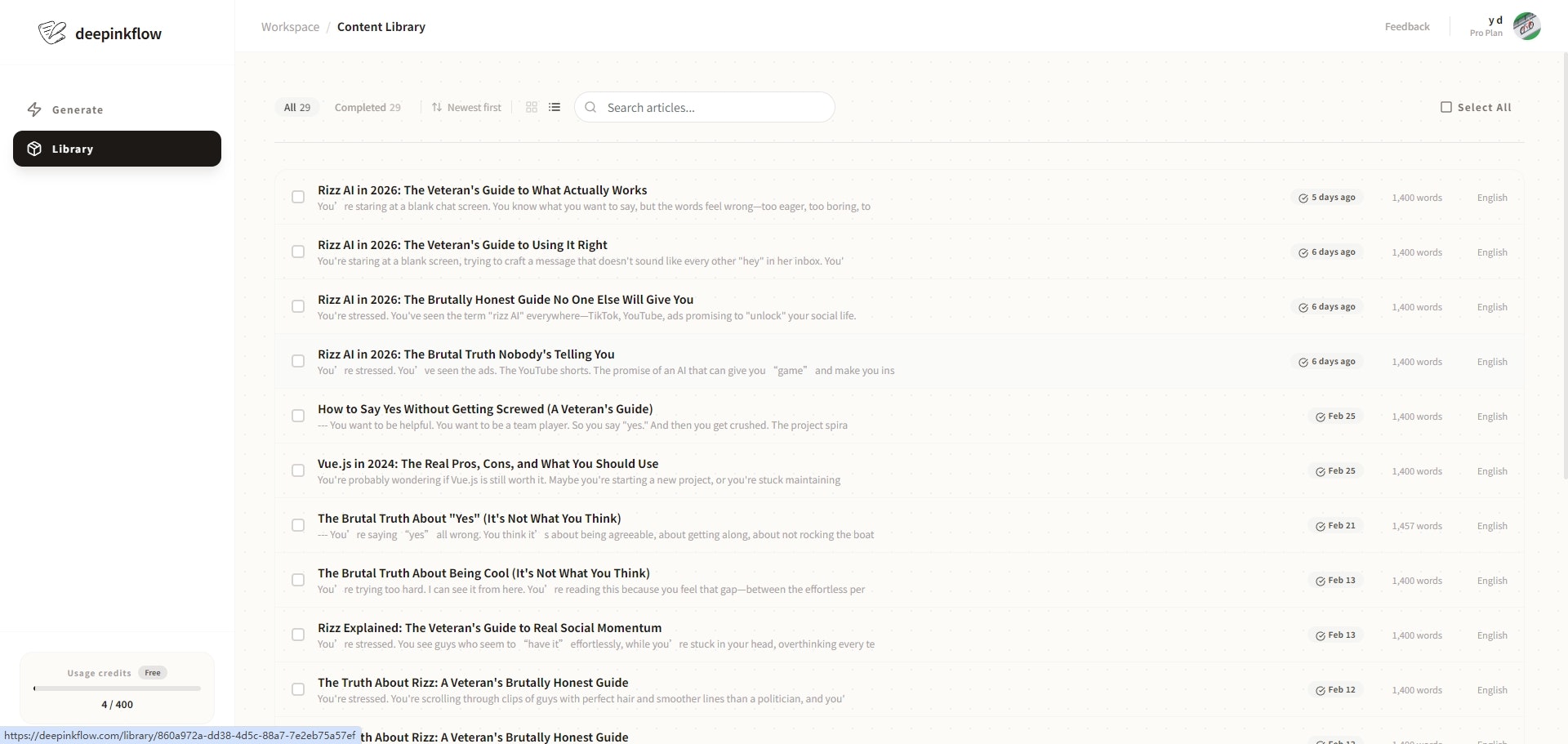Open account options via Pro Plan label
This screenshot has width=1568, height=744.
pos(1486,33)
